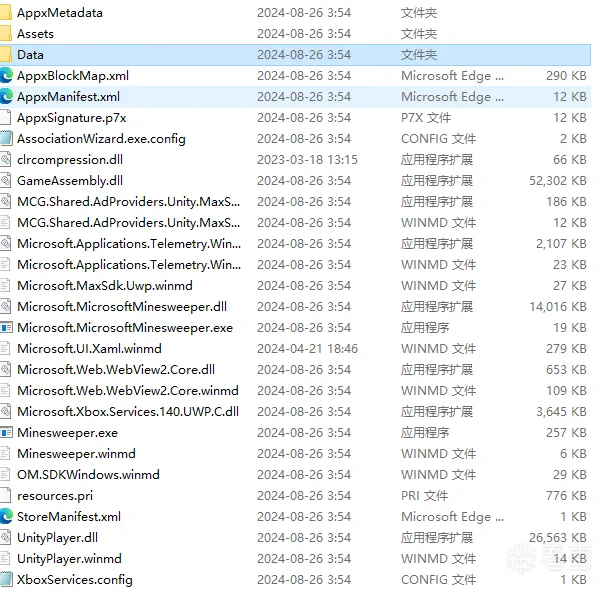Click the PRI 文件 type cell
611x594 pixels.
(x=424, y=496)
